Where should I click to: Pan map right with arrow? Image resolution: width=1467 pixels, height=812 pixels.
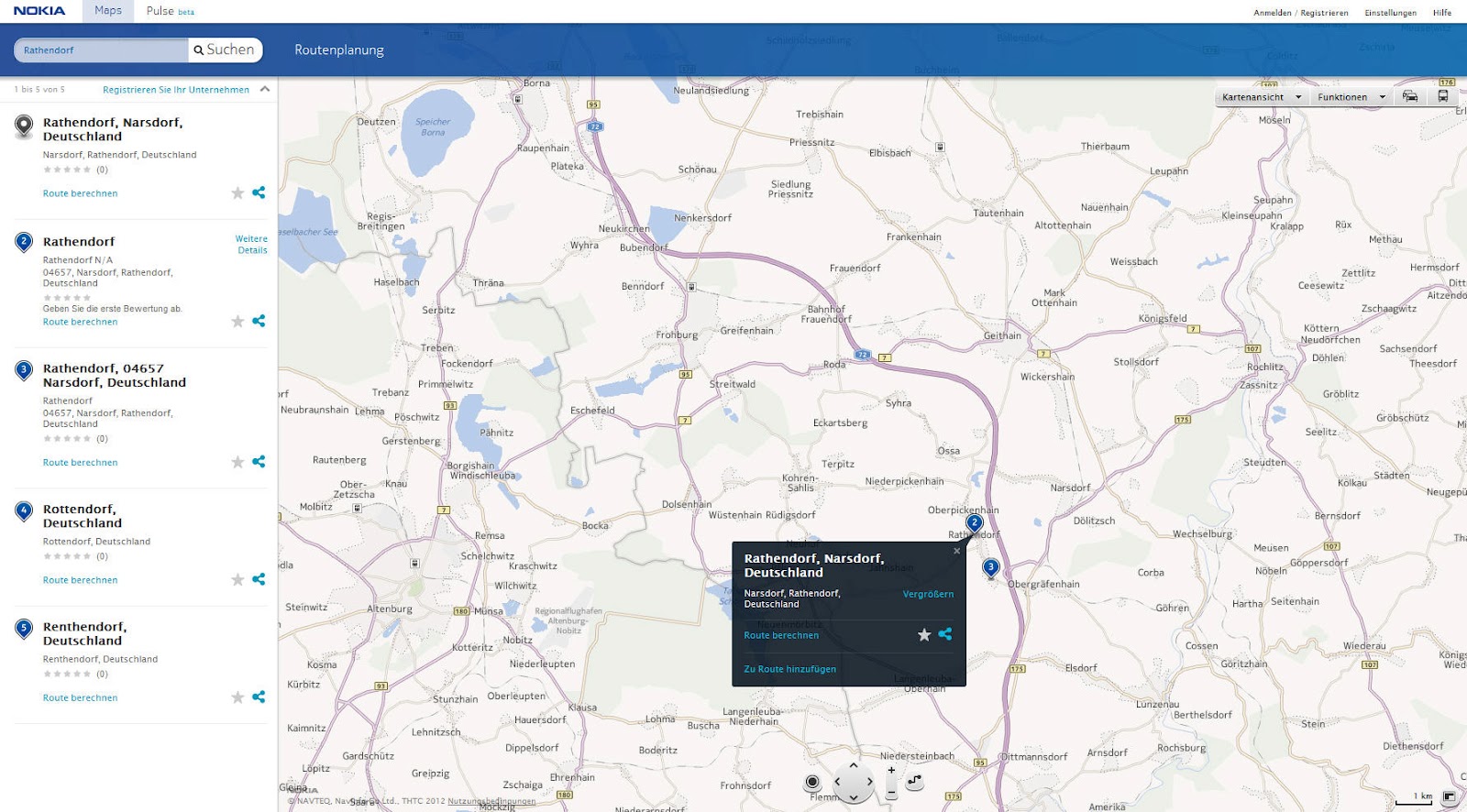pos(869,782)
